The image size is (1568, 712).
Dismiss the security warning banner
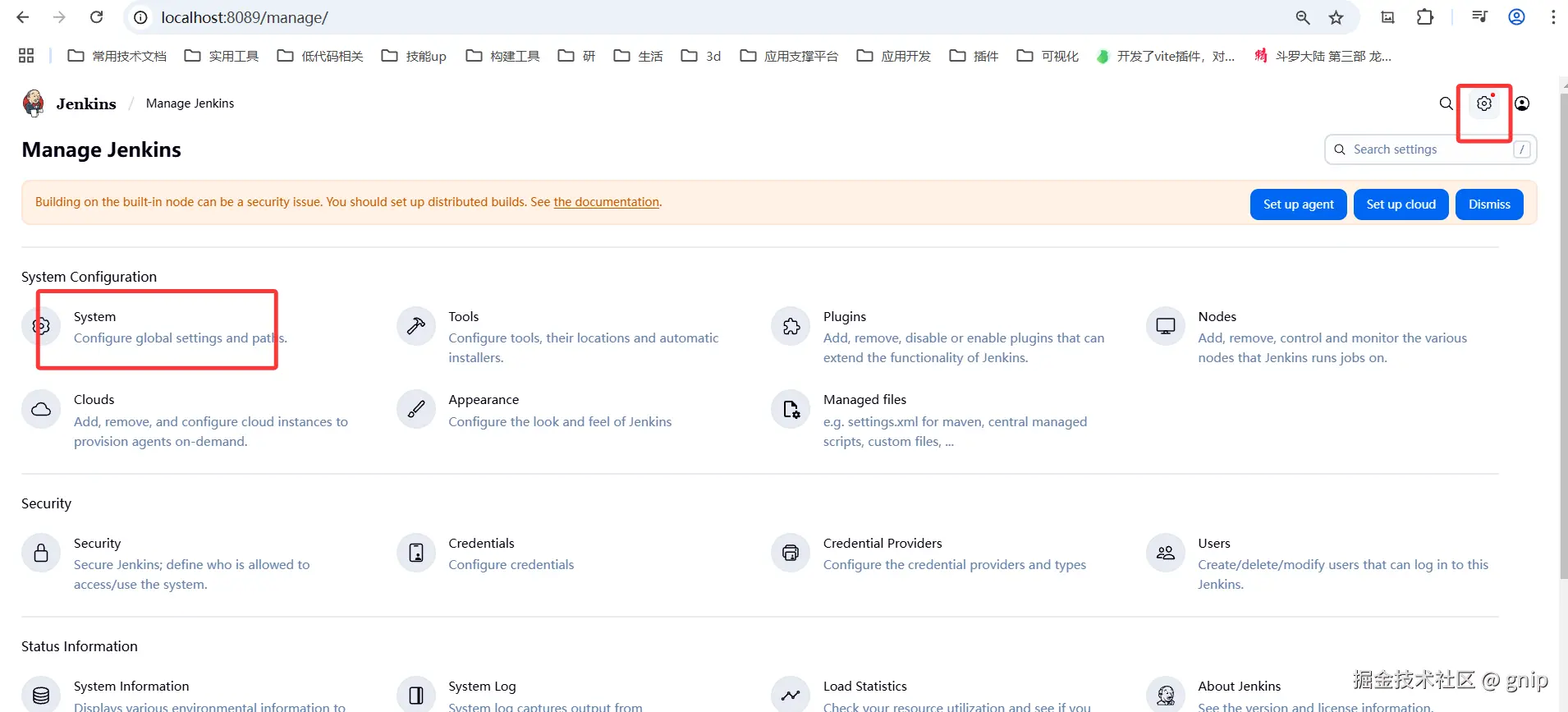[x=1489, y=204]
